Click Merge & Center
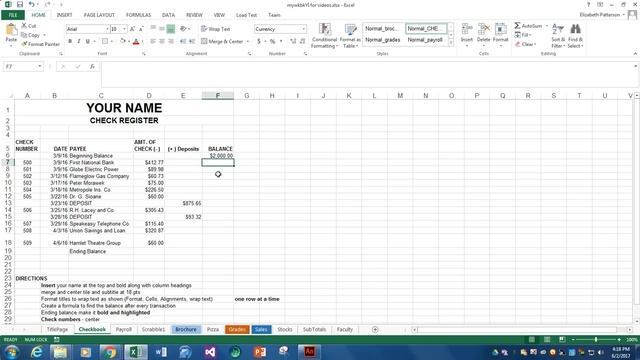The height and width of the screenshot is (360, 640). 222,41
